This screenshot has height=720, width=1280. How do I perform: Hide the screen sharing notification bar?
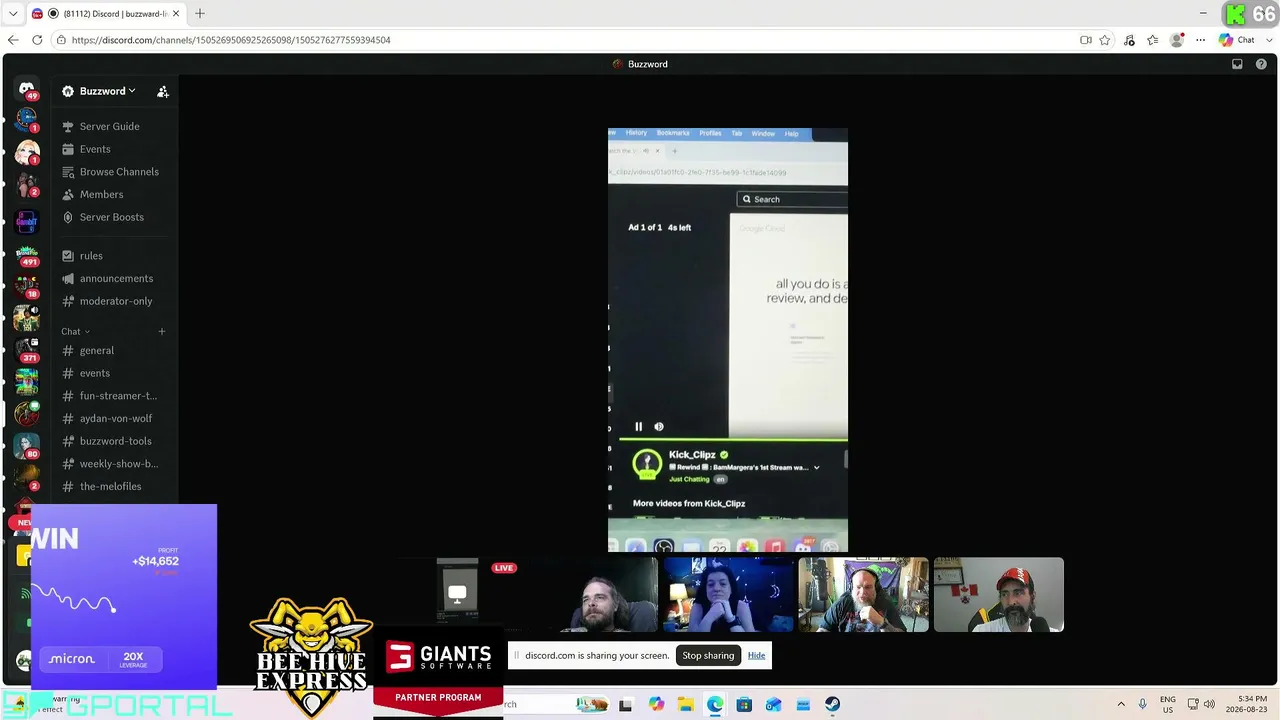tap(756, 656)
